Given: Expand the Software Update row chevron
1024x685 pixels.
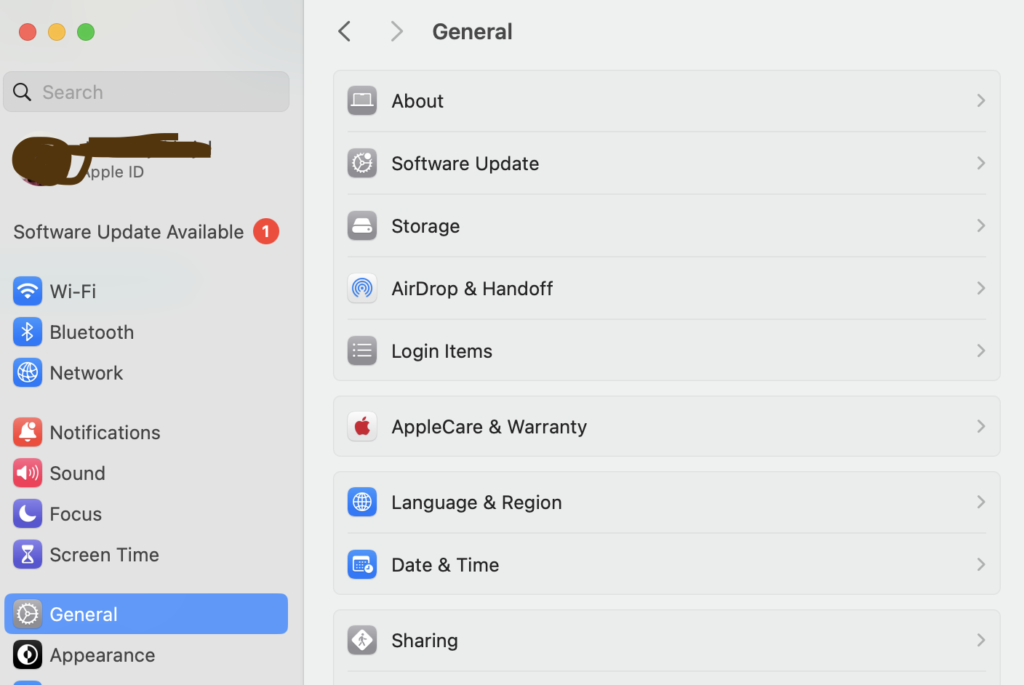Looking at the screenshot, I should click(981, 163).
